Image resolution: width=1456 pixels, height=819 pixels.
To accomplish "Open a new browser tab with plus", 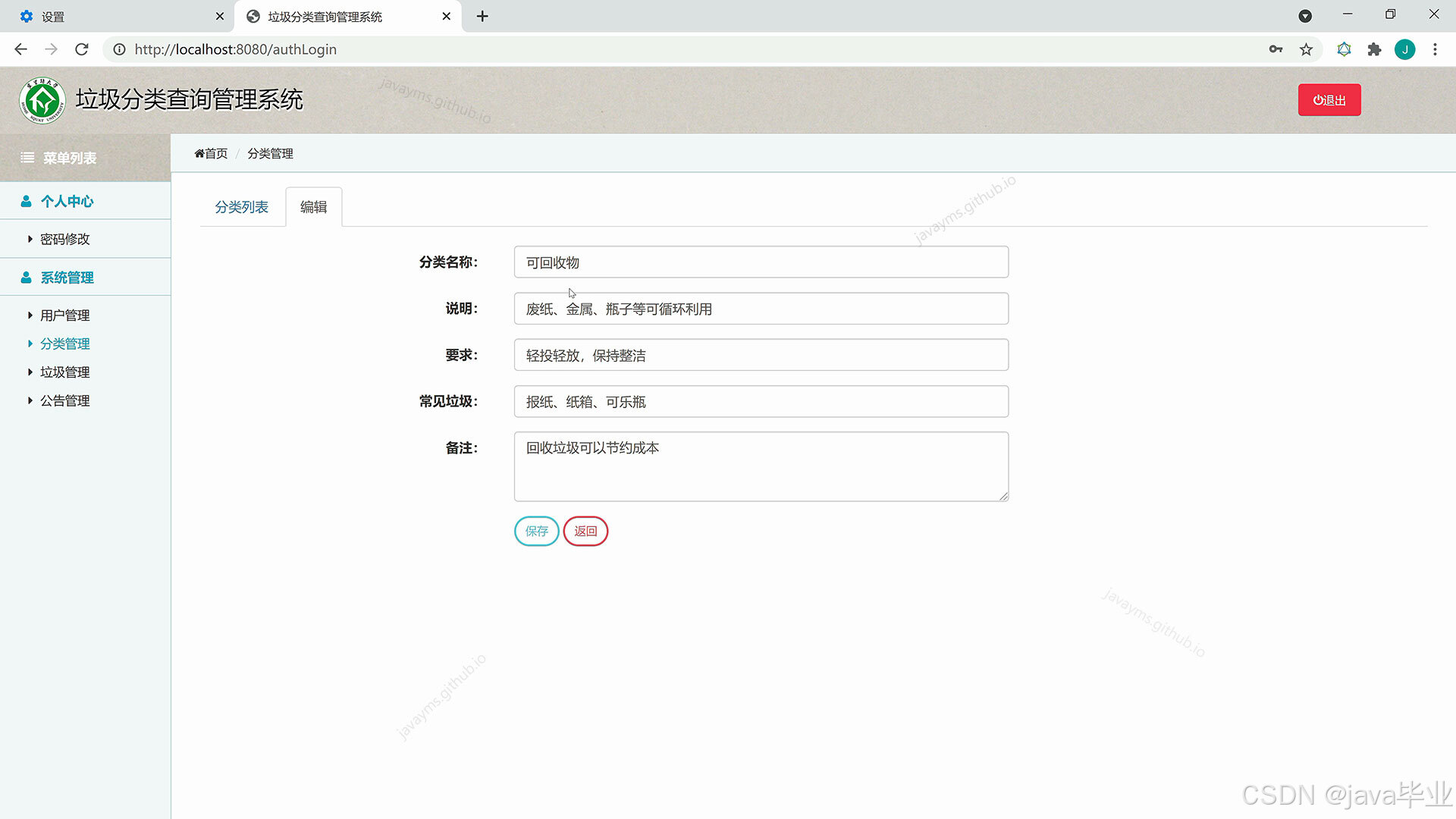I will 482,16.
